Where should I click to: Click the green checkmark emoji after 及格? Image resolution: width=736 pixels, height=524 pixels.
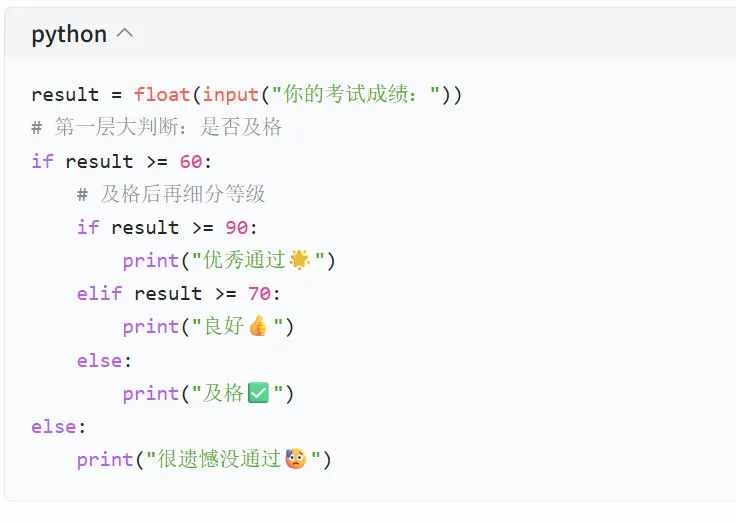[x=258, y=393]
